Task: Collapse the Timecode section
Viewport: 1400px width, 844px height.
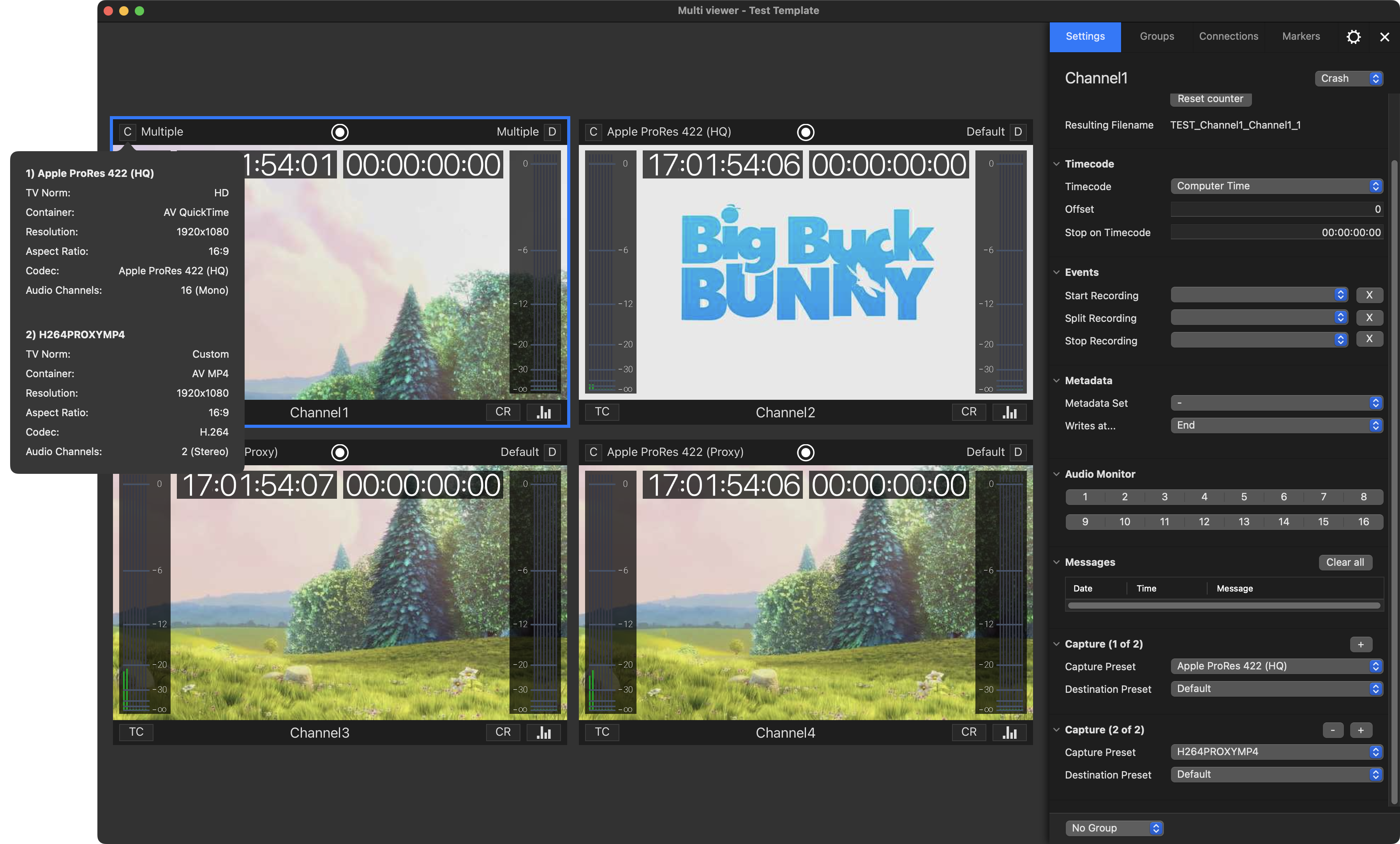Action: click(1056, 164)
